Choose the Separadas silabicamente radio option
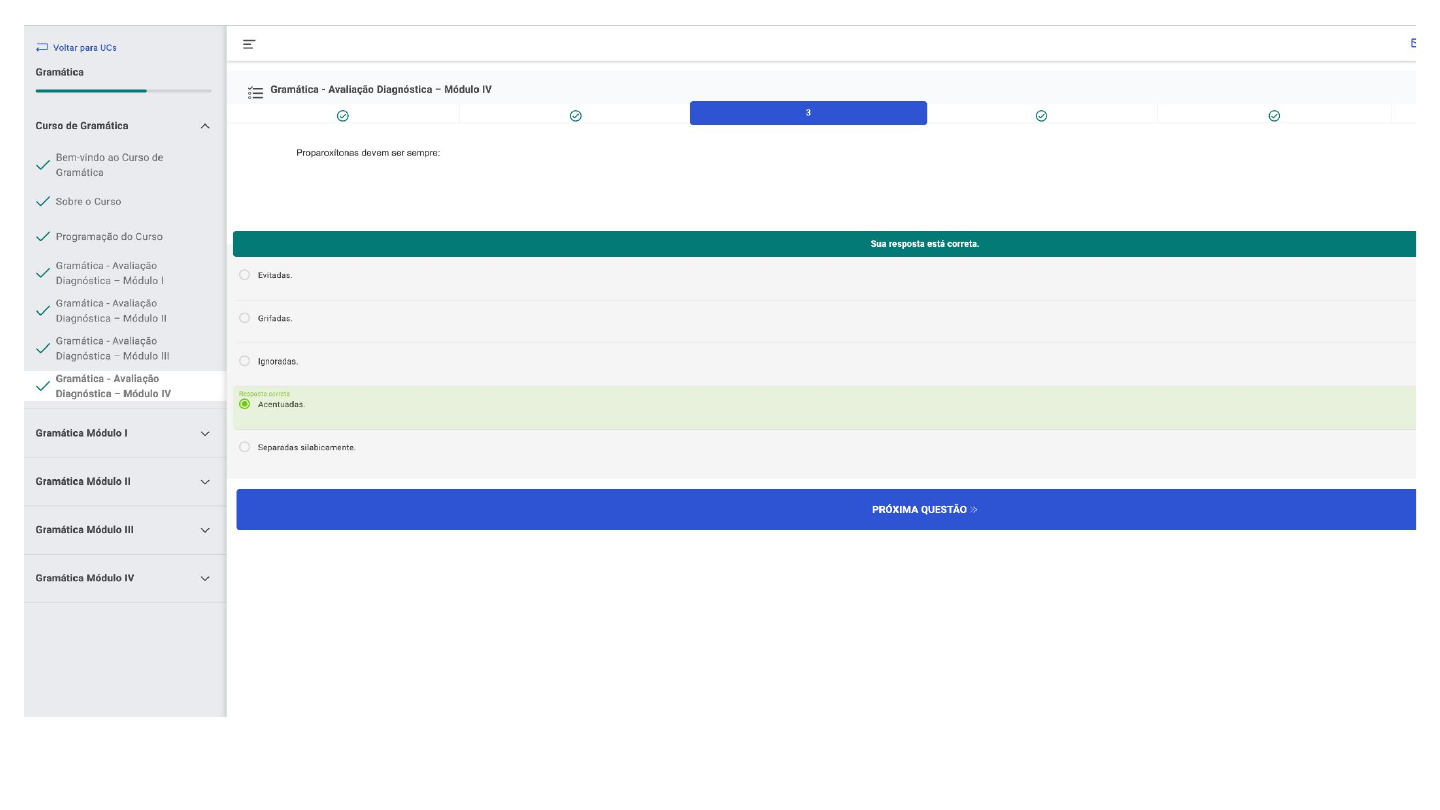Image resolution: width=1440 pixels, height=810 pixels. click(x=245, y=447)
